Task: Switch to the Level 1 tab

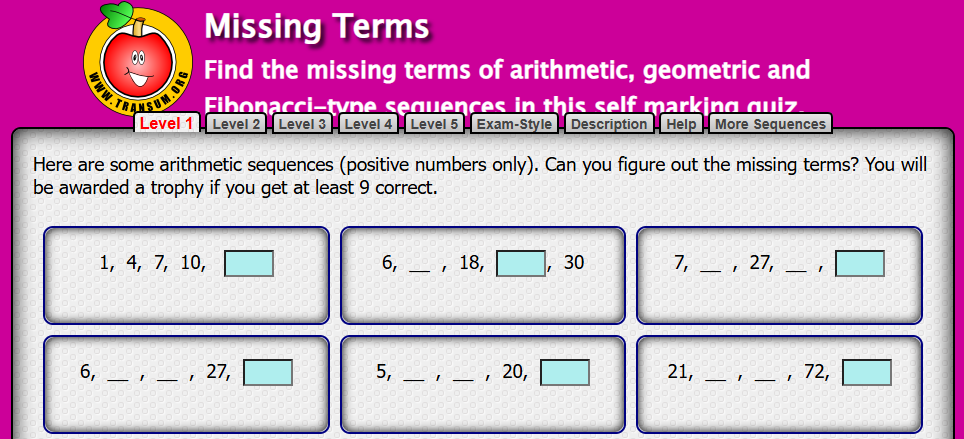Action: (167, 123)
